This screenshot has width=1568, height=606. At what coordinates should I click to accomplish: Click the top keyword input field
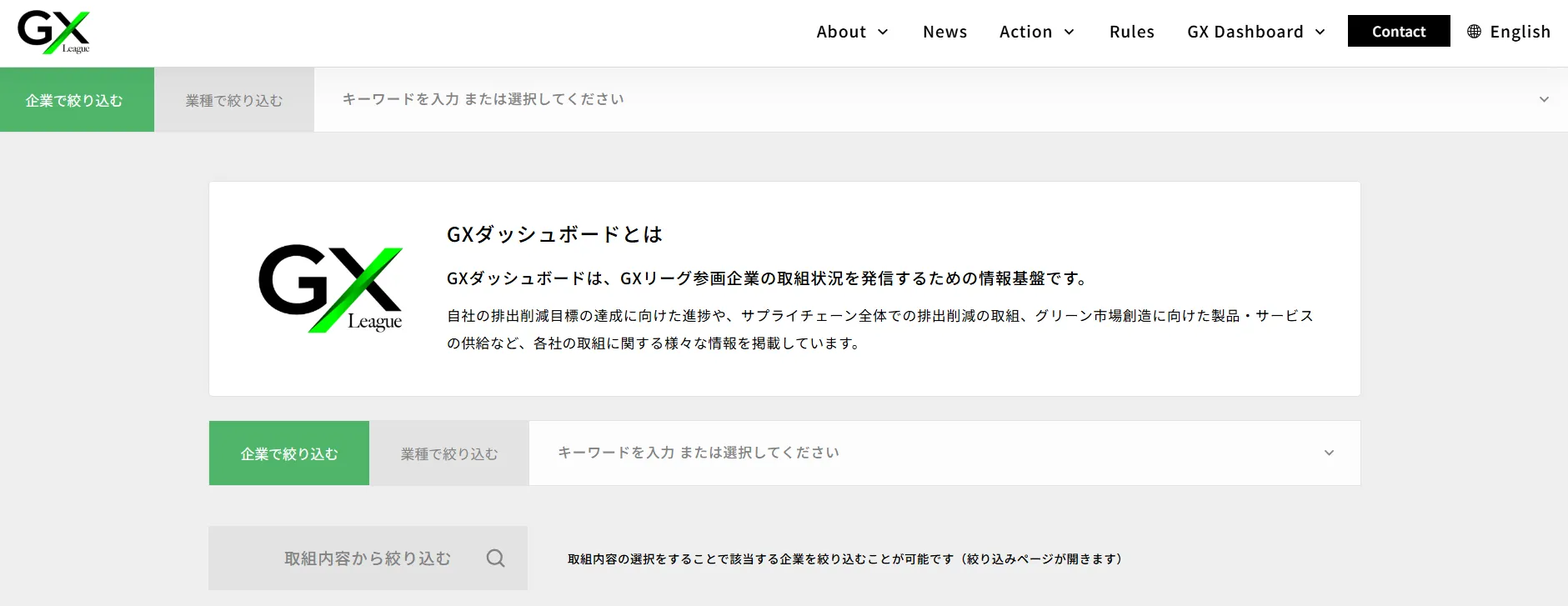click(x=941, y=99)
